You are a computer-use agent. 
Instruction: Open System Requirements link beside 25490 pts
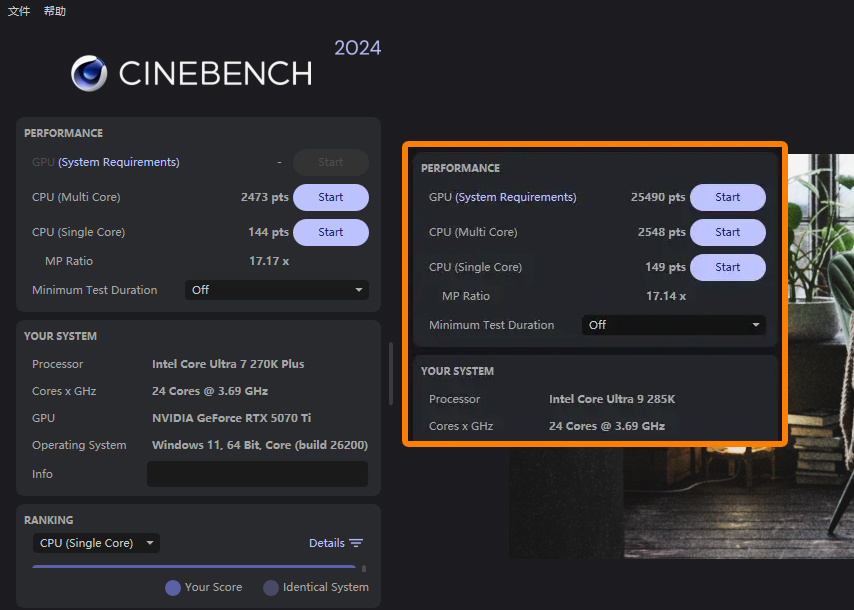click(516, 198)
